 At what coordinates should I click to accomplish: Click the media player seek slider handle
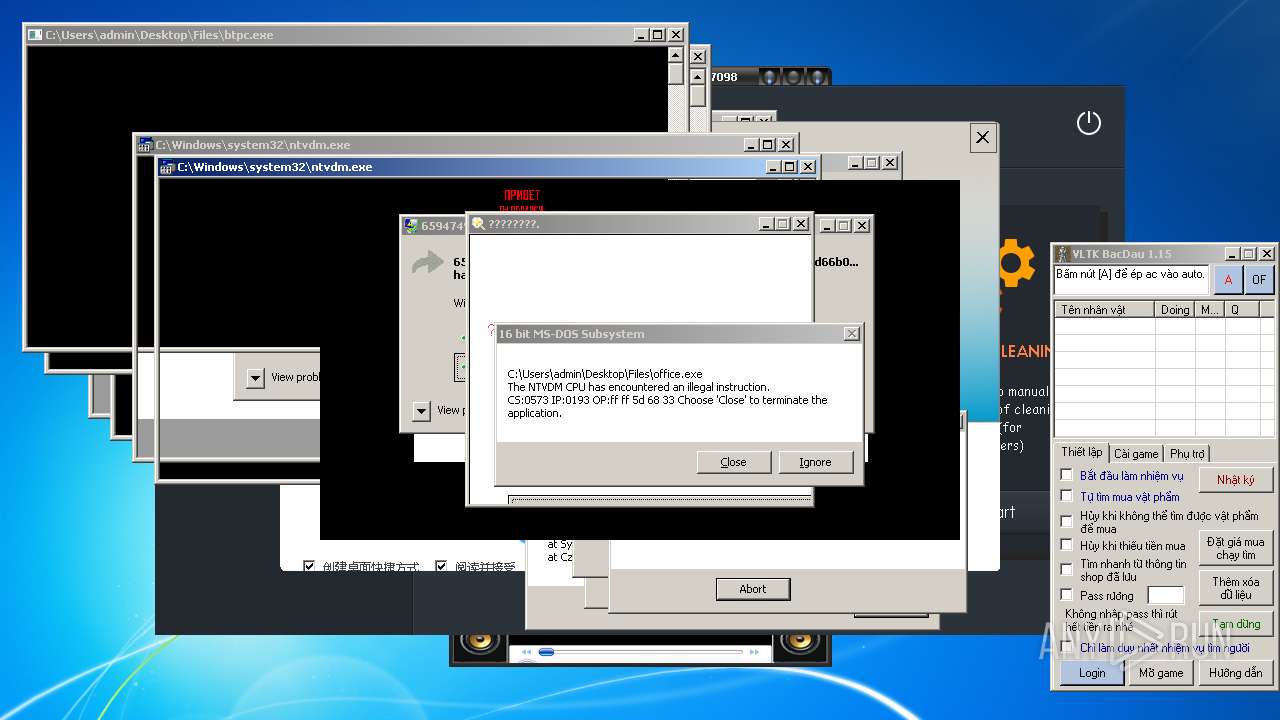click(546, 652)
